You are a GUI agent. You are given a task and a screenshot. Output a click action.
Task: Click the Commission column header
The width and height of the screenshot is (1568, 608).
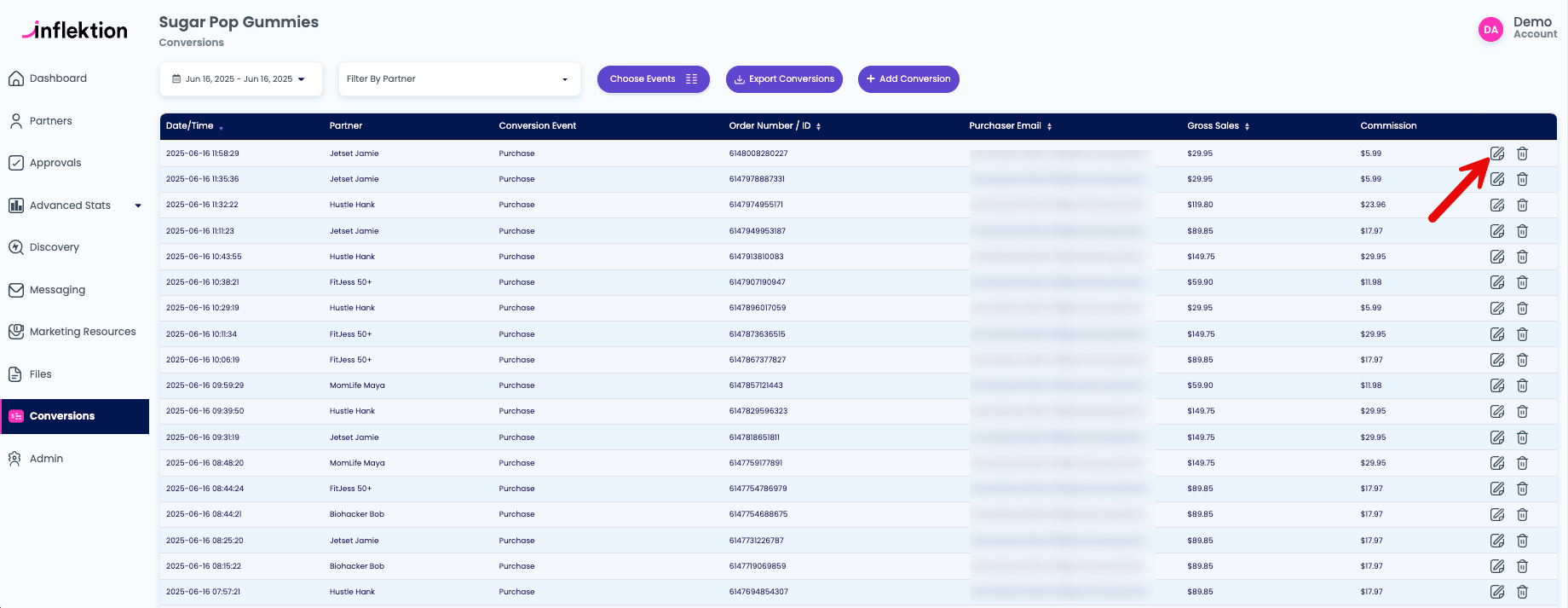pos(1388,126)
